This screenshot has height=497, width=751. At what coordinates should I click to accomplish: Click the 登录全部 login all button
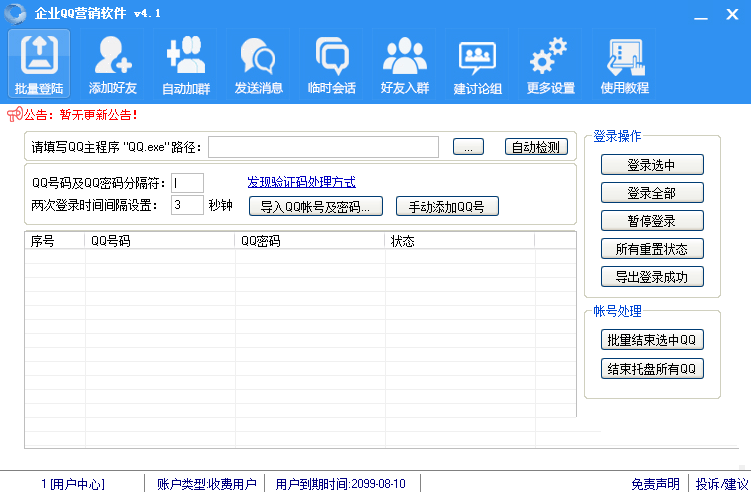652,193
